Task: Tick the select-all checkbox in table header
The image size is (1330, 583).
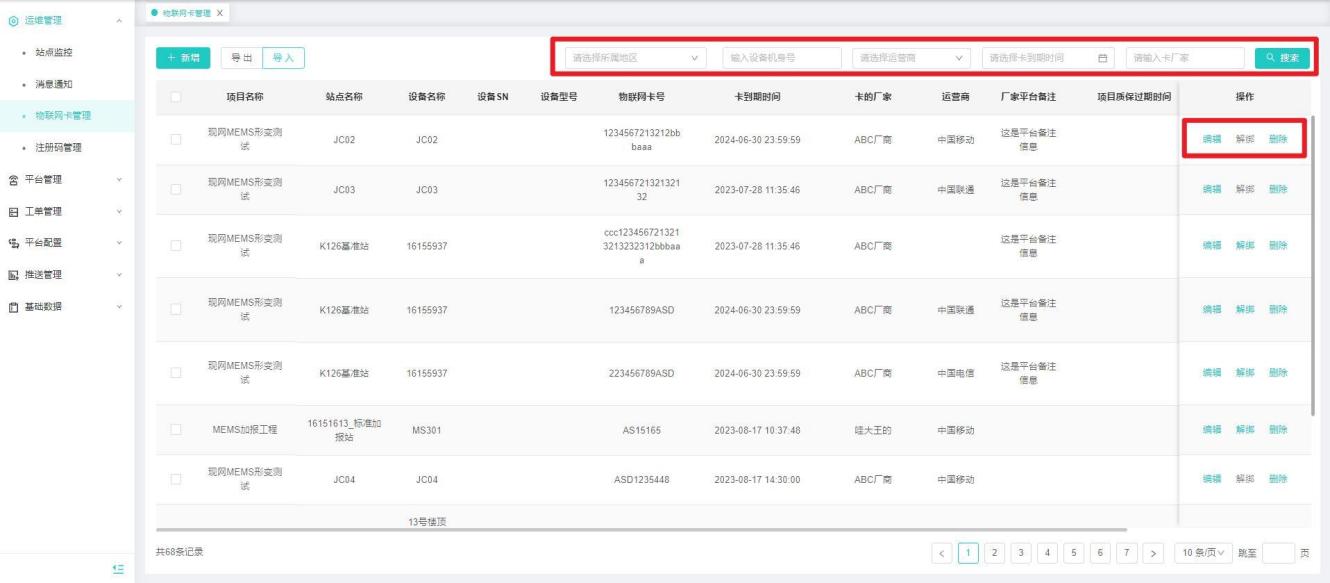Action: 175,97
